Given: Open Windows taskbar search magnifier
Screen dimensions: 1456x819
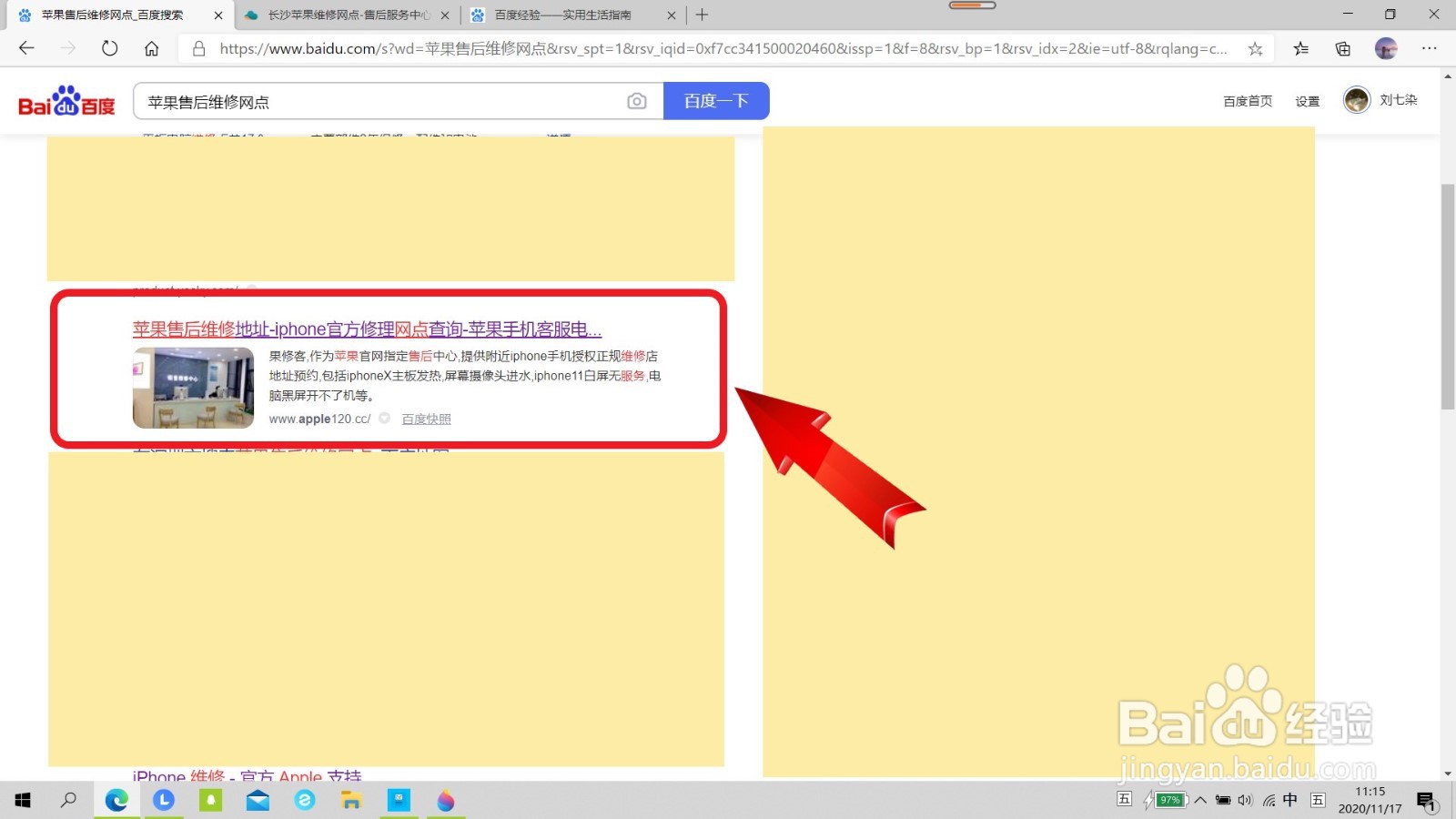Looking at the screenshot, I should [68, 800].
